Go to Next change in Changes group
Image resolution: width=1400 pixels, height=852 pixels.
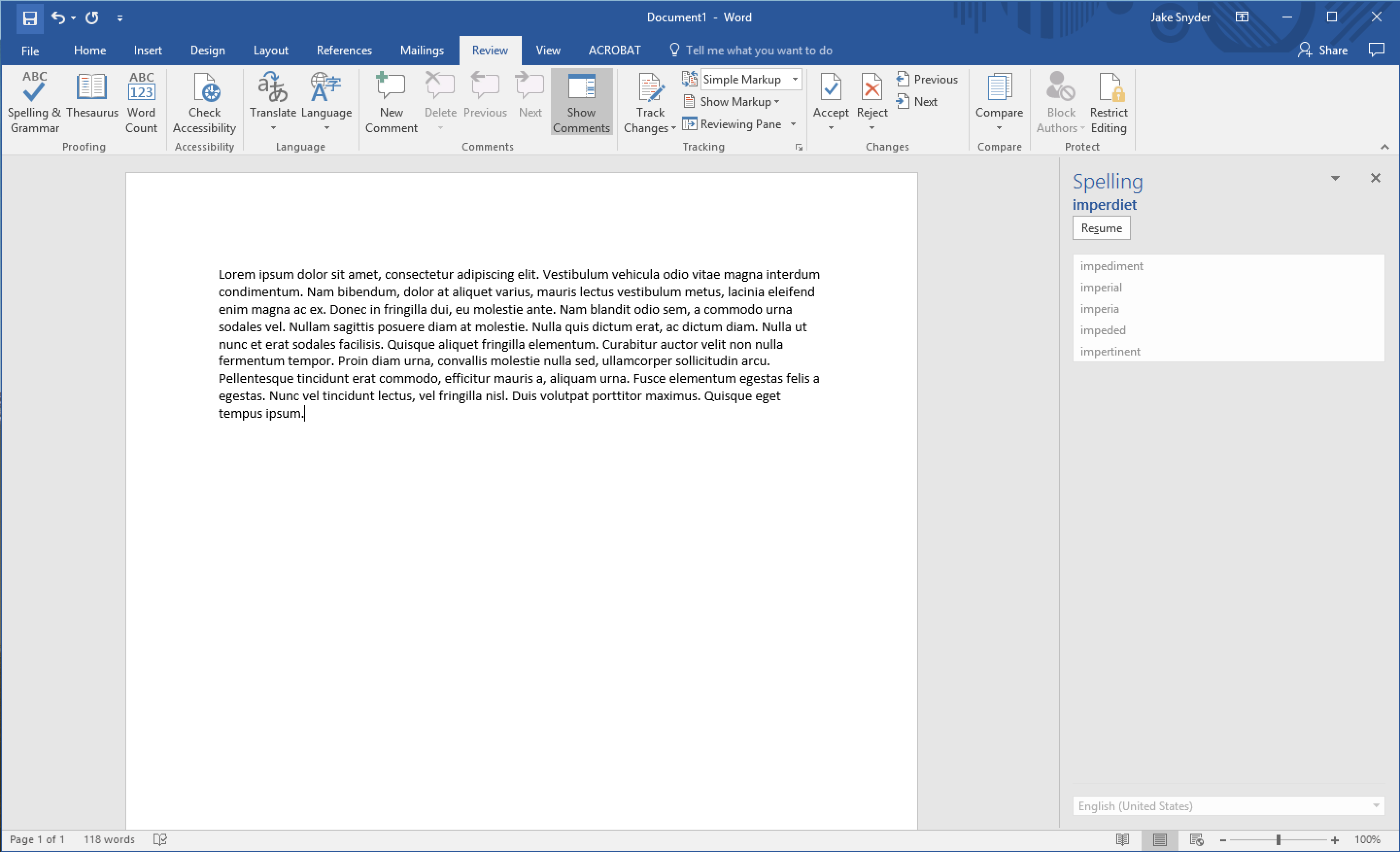[x=917, y=102]
